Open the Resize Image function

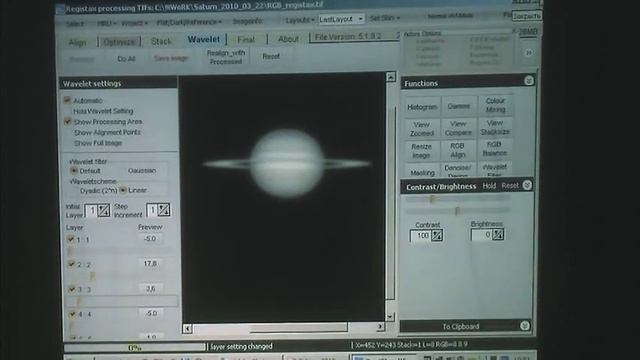pyautogui.click(x=421, y=151)
